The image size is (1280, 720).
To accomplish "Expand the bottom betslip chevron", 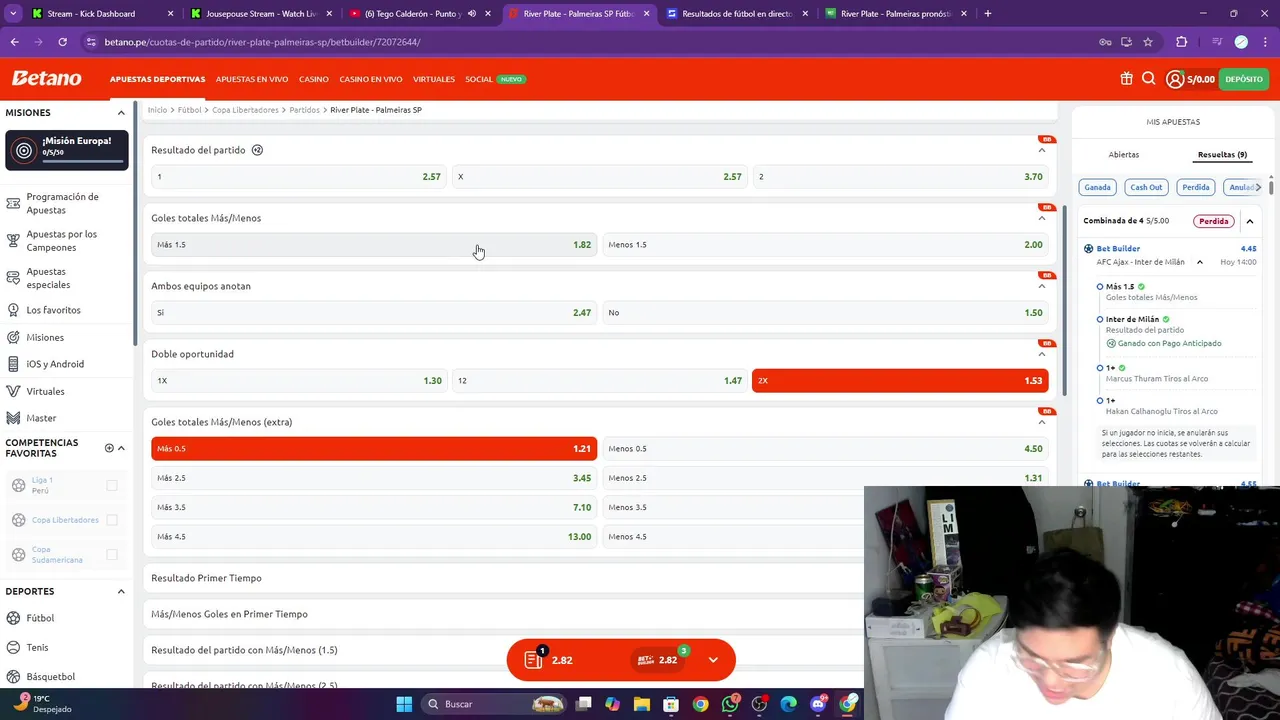I will 713,660.
